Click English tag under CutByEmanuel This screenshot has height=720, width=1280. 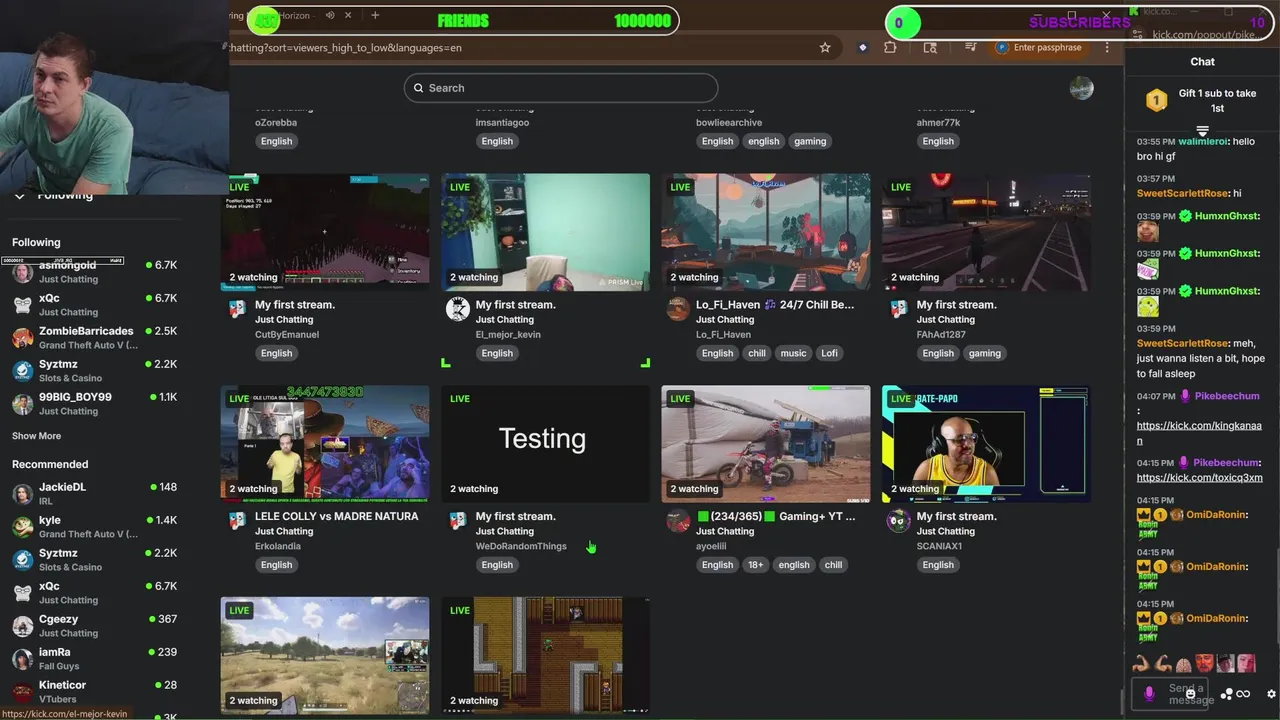[276, 353]
